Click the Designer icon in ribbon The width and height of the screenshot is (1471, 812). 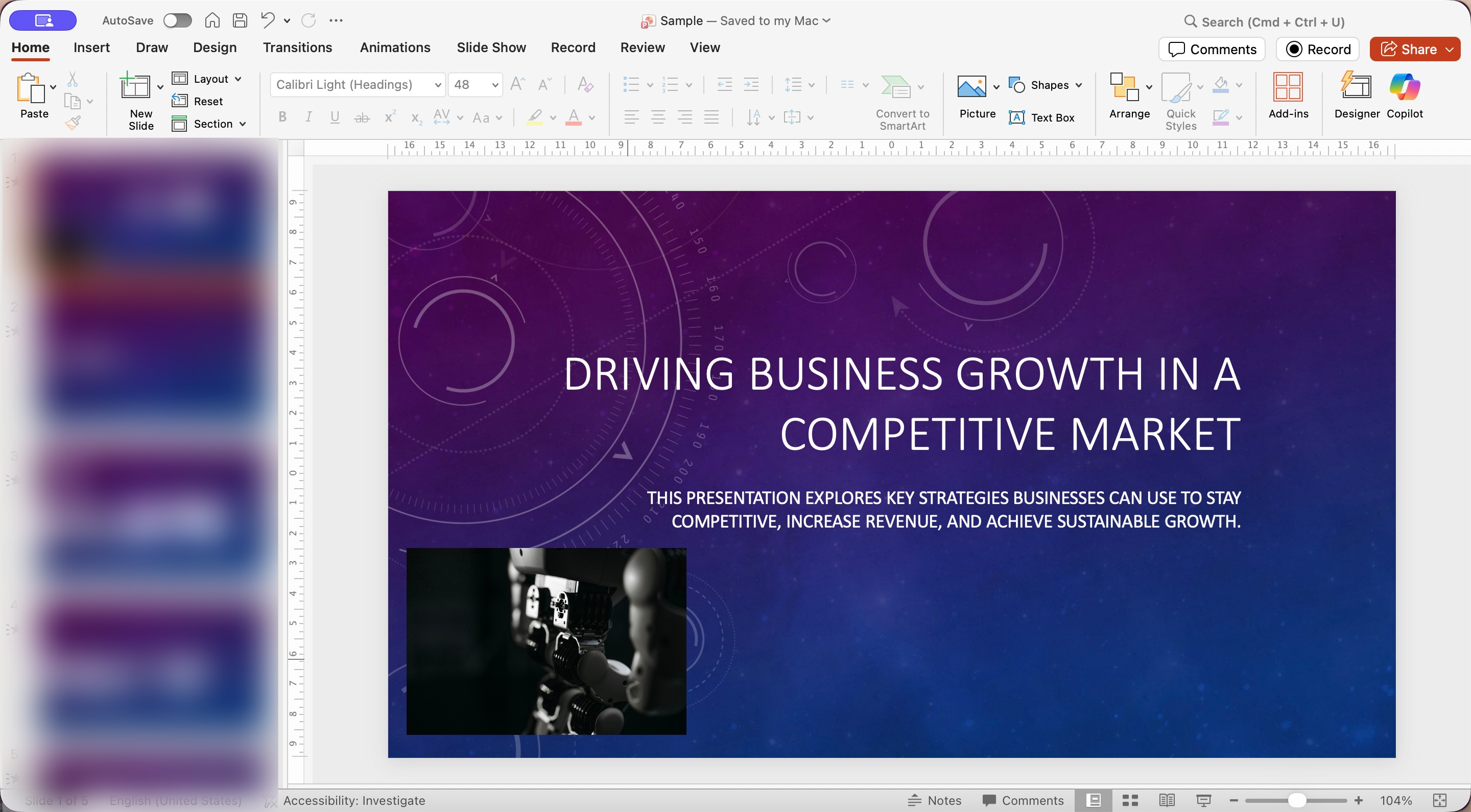click(1356, 87)
